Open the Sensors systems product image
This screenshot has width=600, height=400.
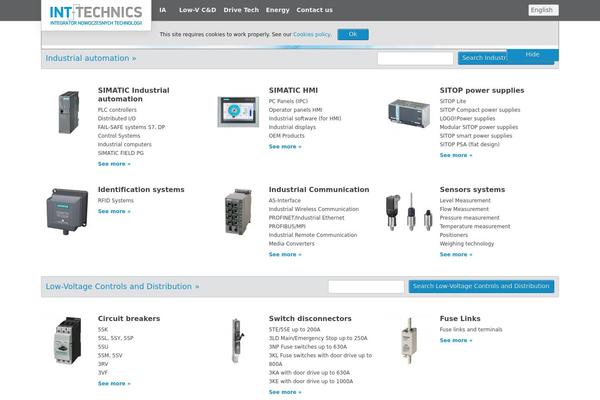coord(409,212)
